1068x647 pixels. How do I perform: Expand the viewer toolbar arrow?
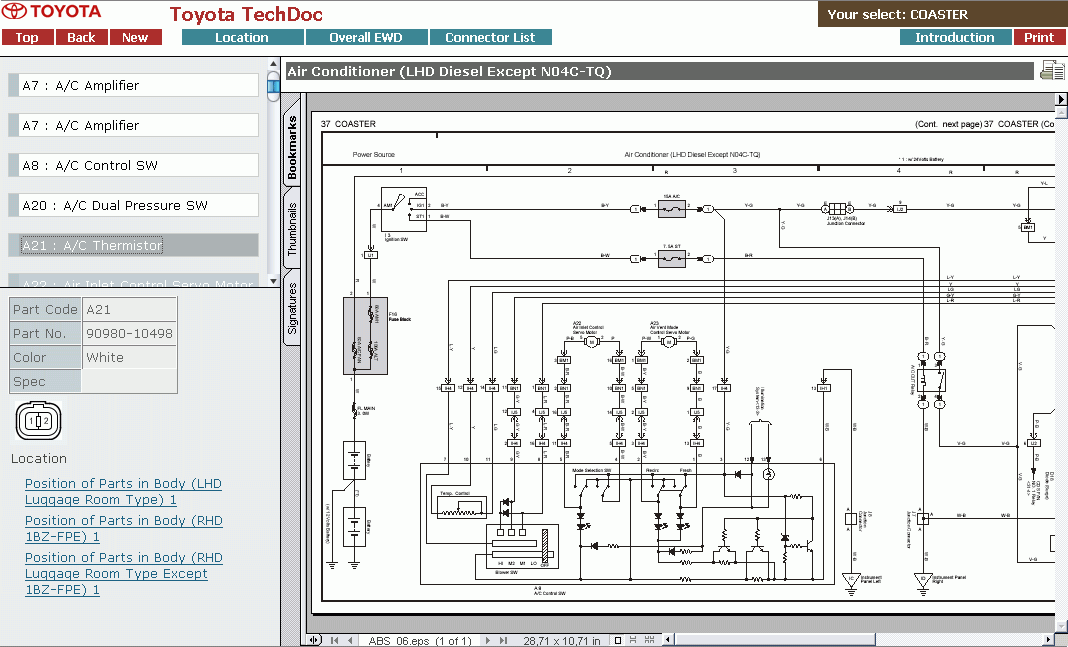tap(1061, 100)
